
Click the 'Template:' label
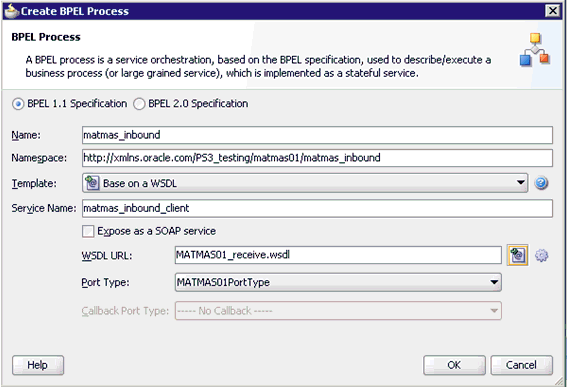coord(34,183)
